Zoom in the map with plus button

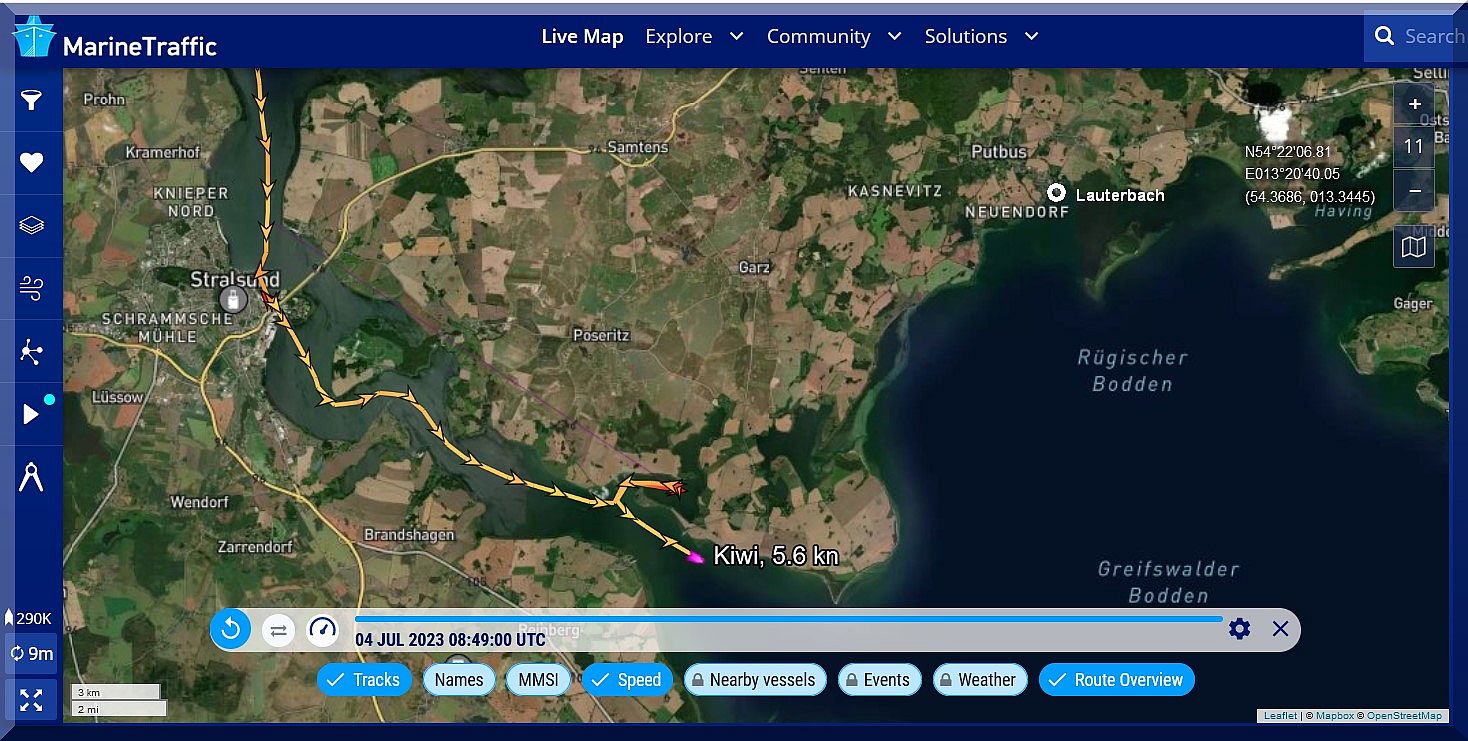(1414, 104)
